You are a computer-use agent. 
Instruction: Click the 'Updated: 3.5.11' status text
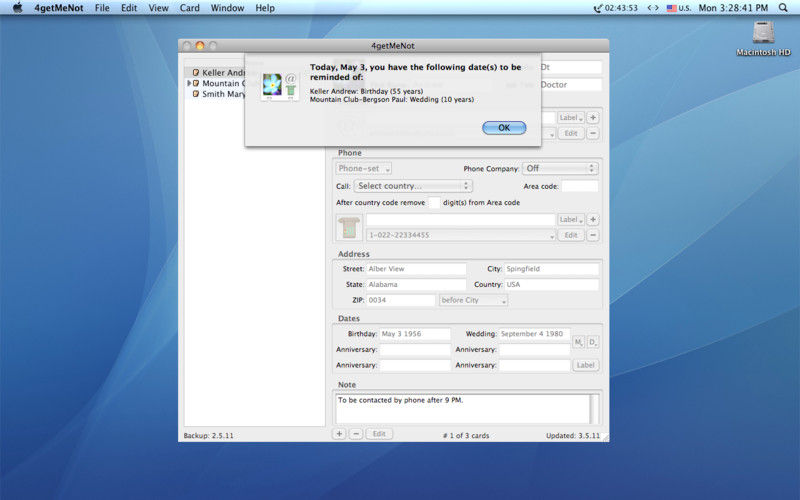tap(573, 436)
